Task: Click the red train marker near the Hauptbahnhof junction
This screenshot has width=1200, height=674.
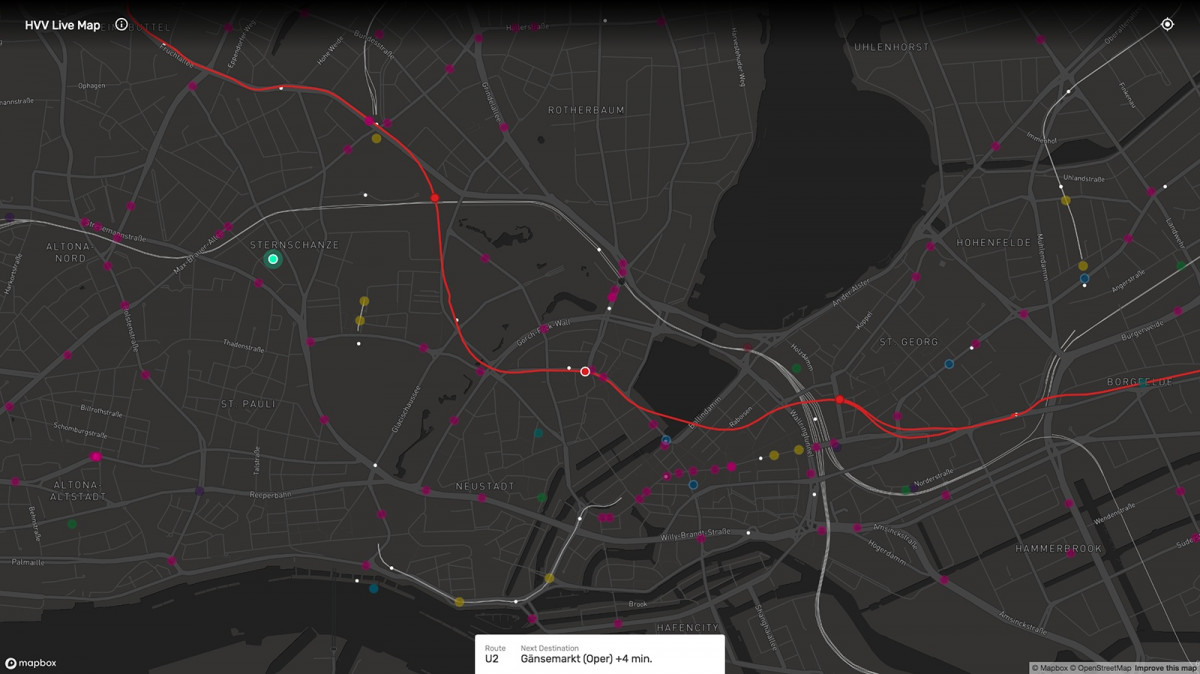Action: (x=838, y=397)
